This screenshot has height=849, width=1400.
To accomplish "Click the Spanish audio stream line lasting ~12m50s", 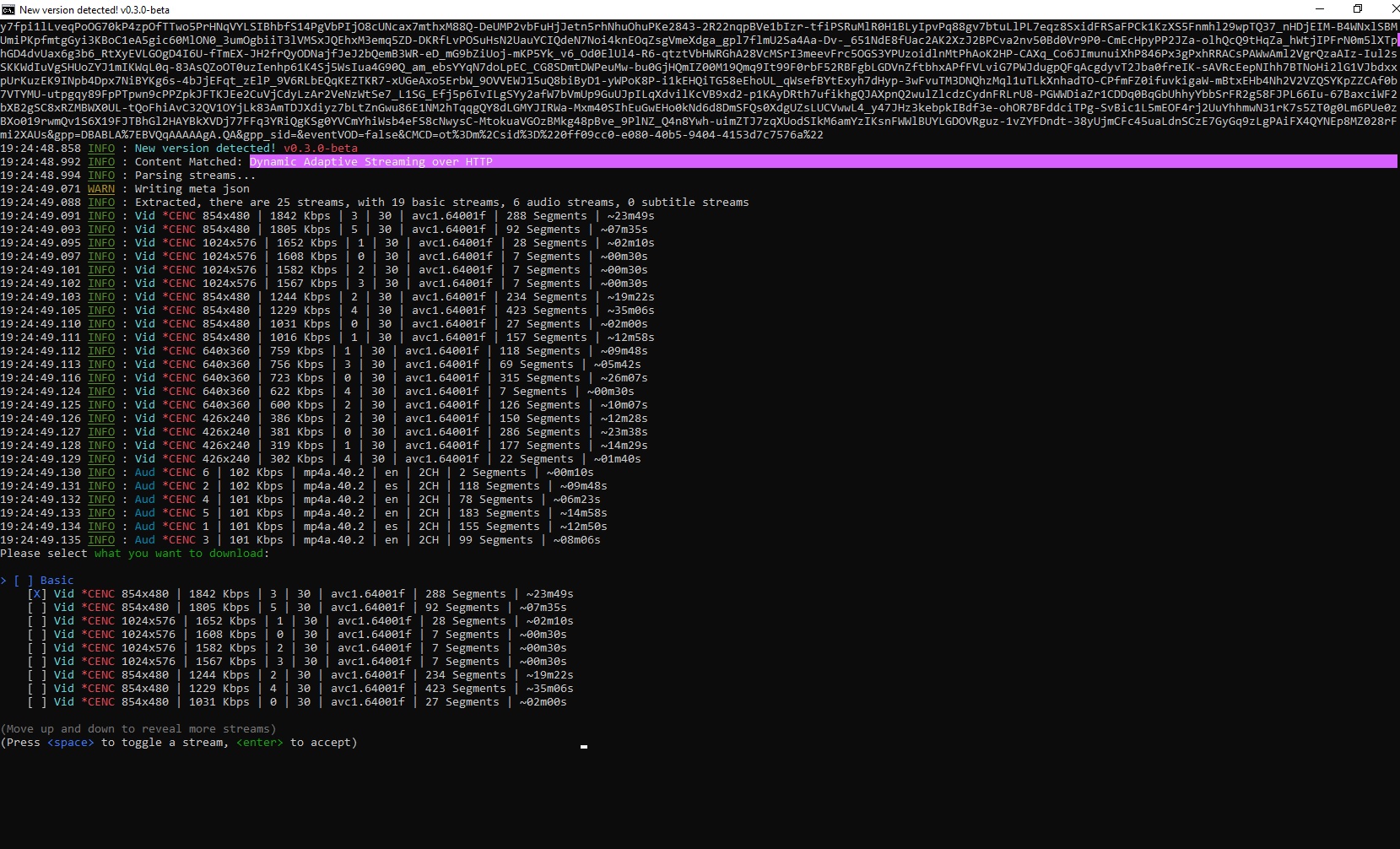I will coord(304,527).
